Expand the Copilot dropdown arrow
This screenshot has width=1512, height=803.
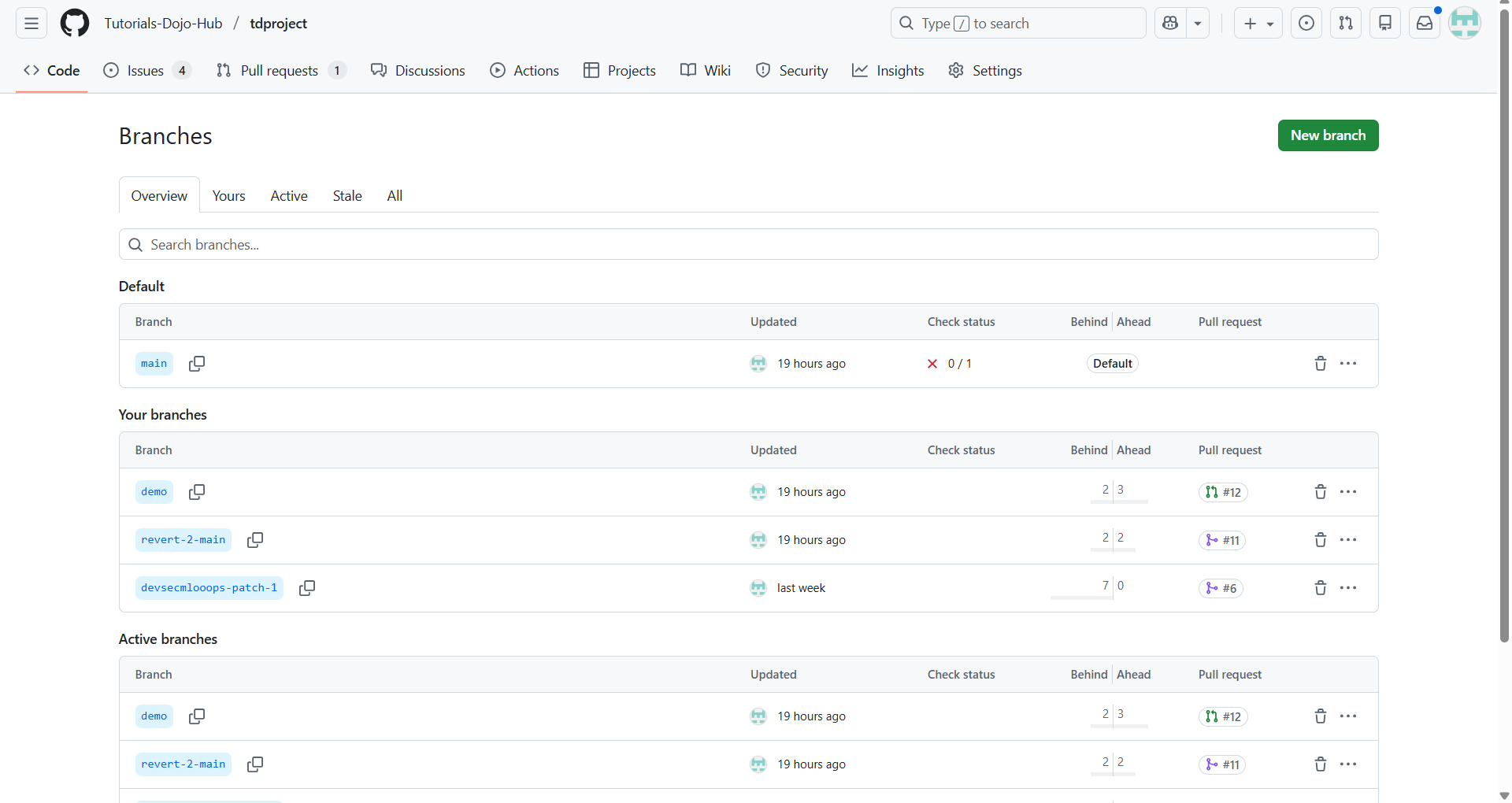1198,24
